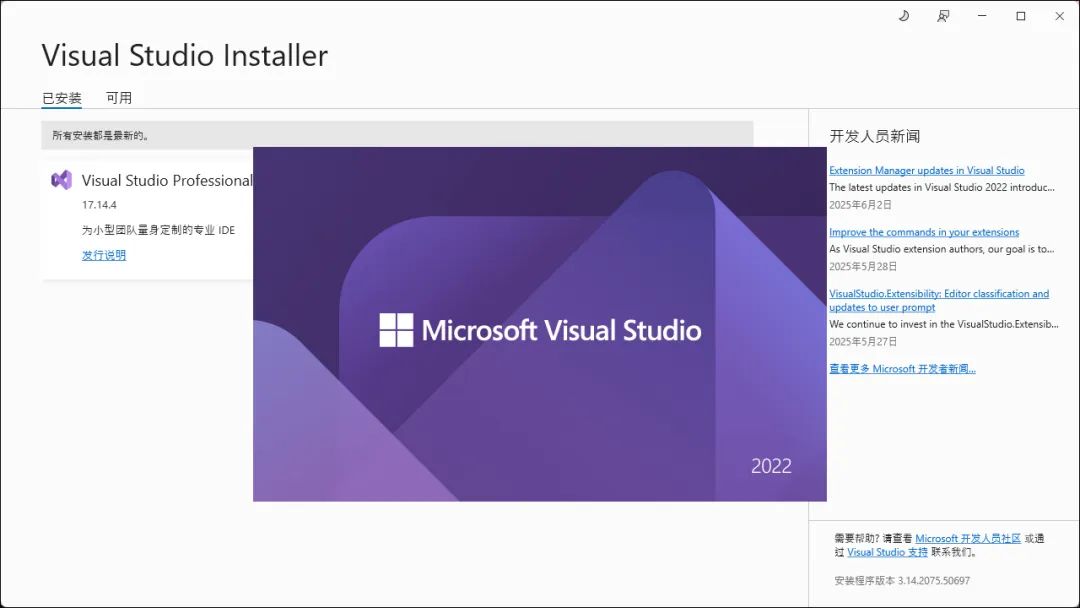Click the date 2025年5月27日
The image size is (1080, 608).
863,342
